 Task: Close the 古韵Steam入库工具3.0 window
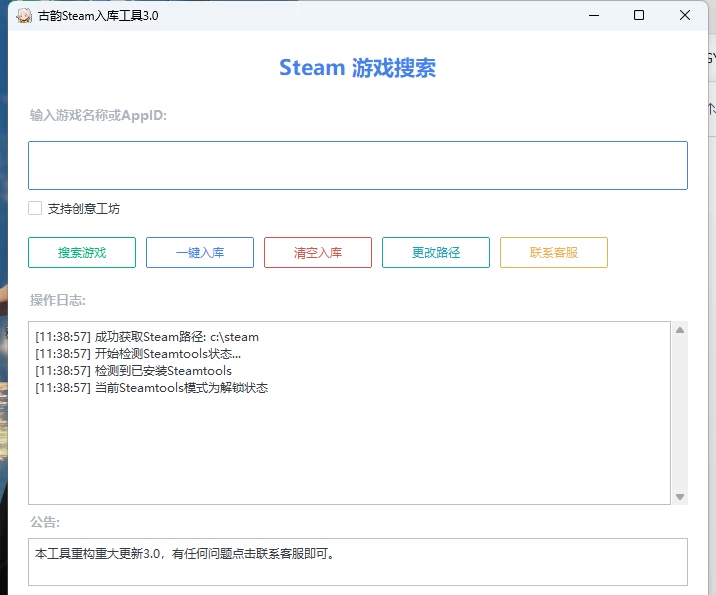[x=684, y=16]
